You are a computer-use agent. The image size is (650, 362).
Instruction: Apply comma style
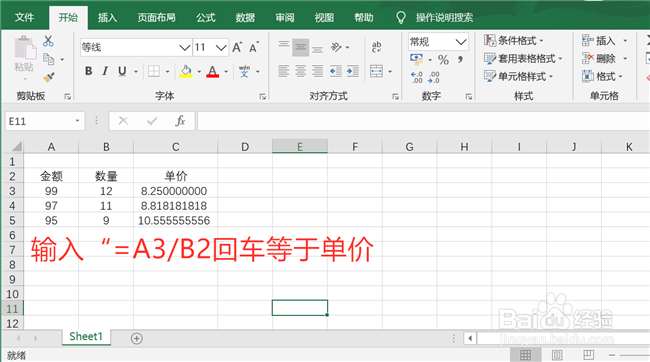tap(460, 60)
